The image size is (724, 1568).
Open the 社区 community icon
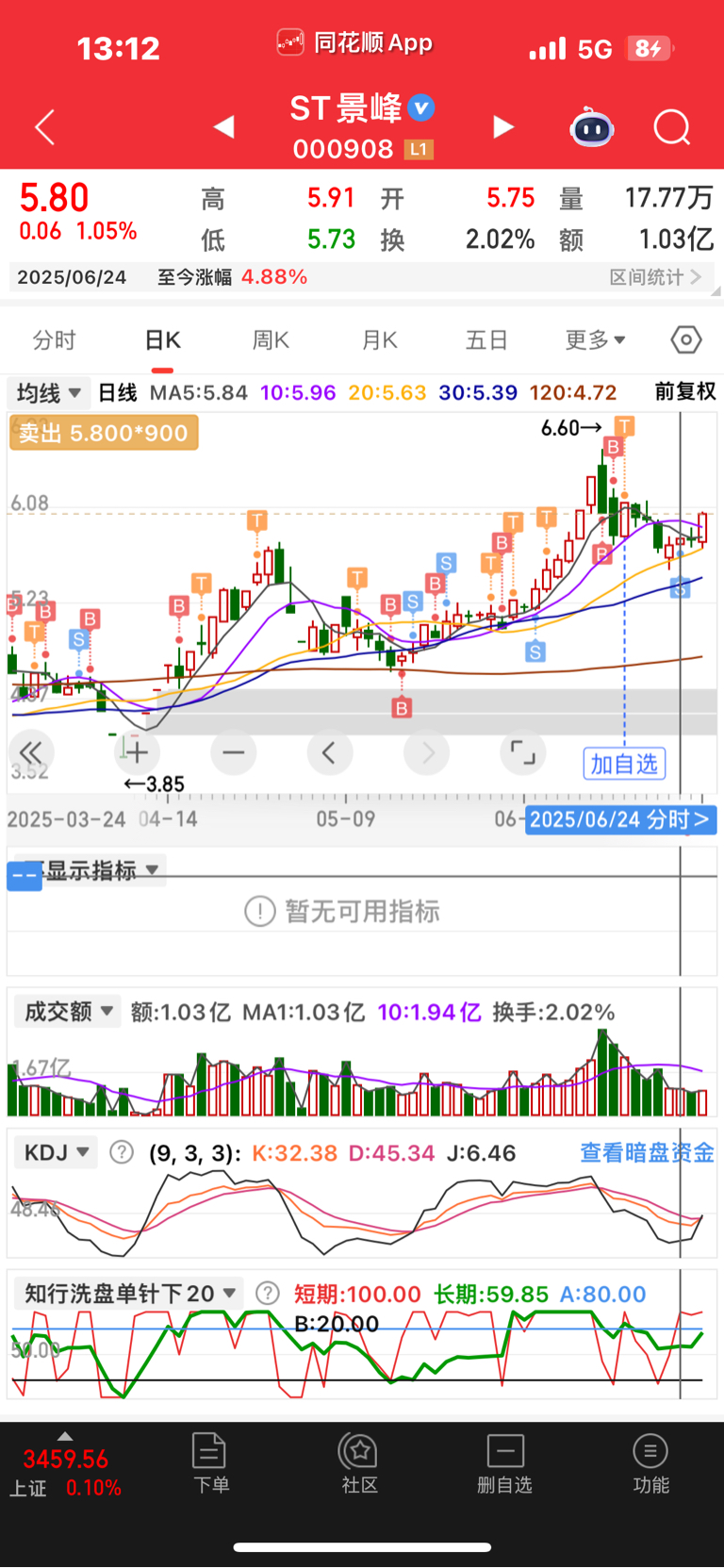tap(359, 1462)
